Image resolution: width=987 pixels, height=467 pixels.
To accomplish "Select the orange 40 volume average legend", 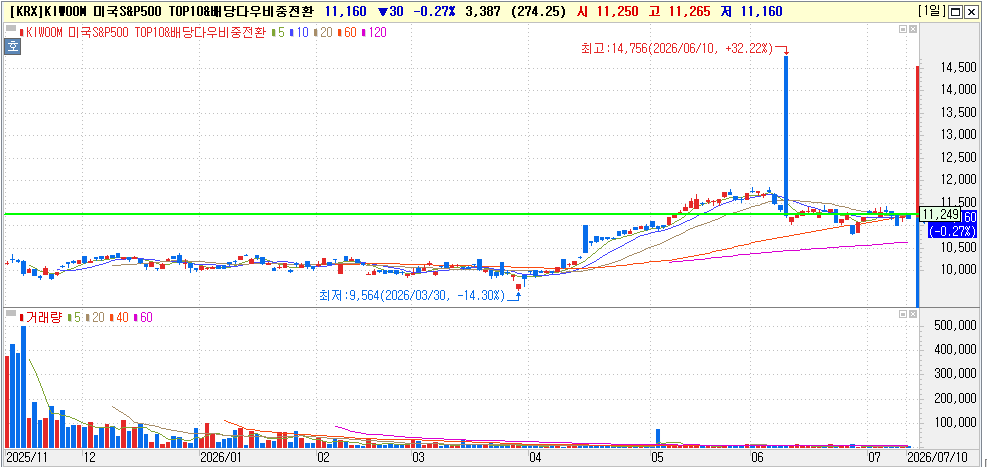I will pyautogui.click(x=120, y=317).
